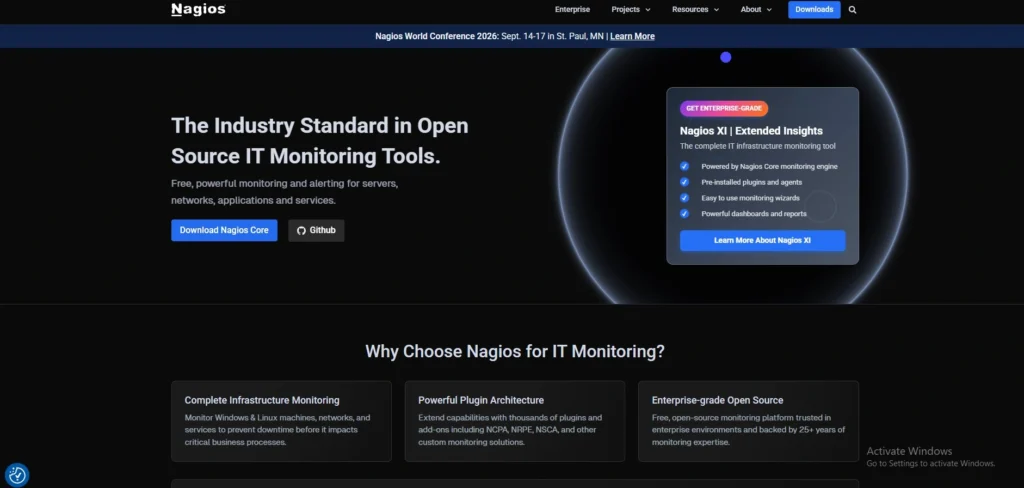The height and width of the screenshot is (488, 1024).
Task: Click Download Nagios Core button
Action: pos(224,231)
